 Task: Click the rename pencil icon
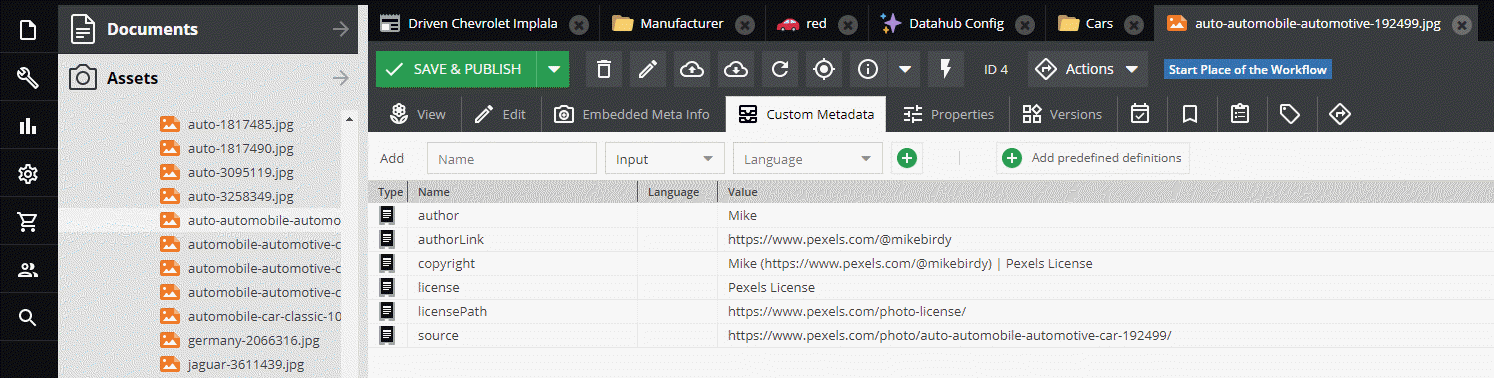click(x=647, y=69)
